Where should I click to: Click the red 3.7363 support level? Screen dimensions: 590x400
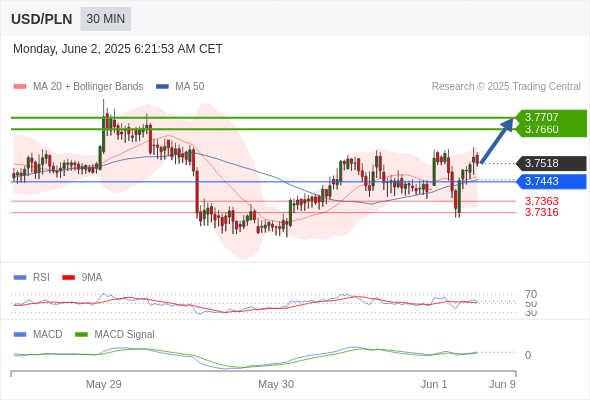(x=541, y=201)
